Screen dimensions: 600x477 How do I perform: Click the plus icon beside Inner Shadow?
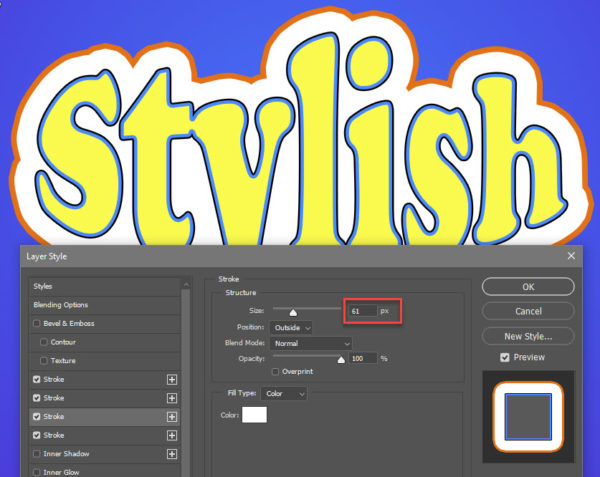172,454
